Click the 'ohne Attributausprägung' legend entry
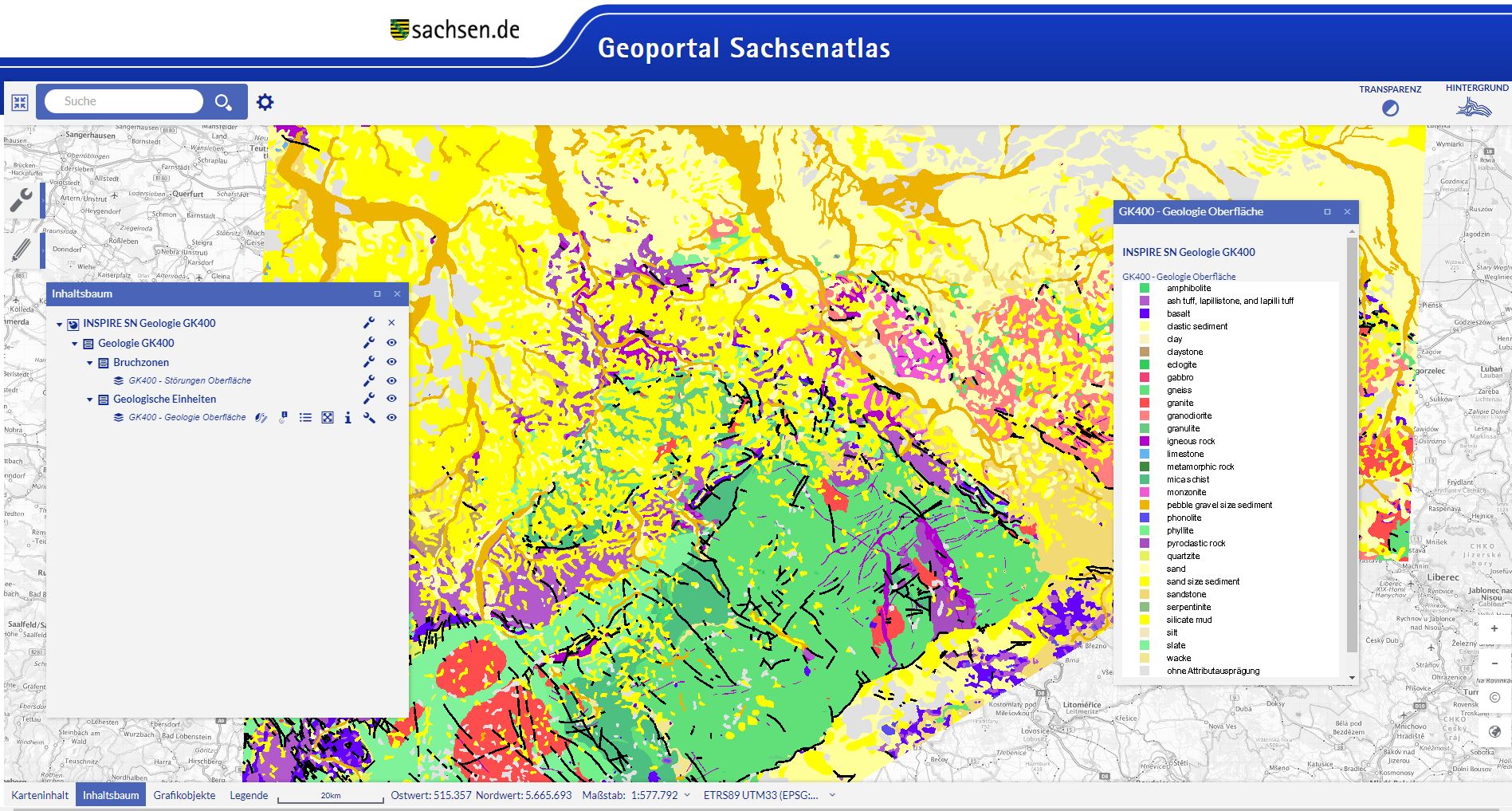1512x811 pixels. [x=1213, y=671]
